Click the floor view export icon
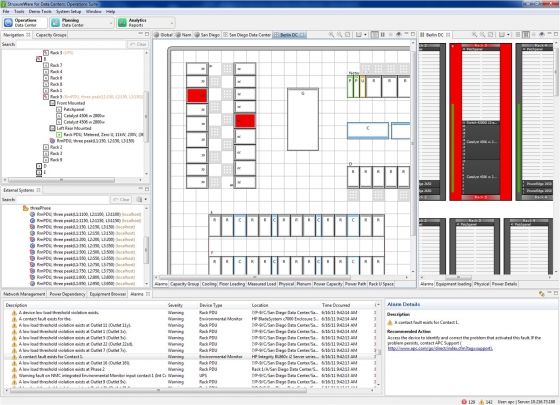This screenshot has width=560, height=405. pyautogui.click(x=359, y=35)
